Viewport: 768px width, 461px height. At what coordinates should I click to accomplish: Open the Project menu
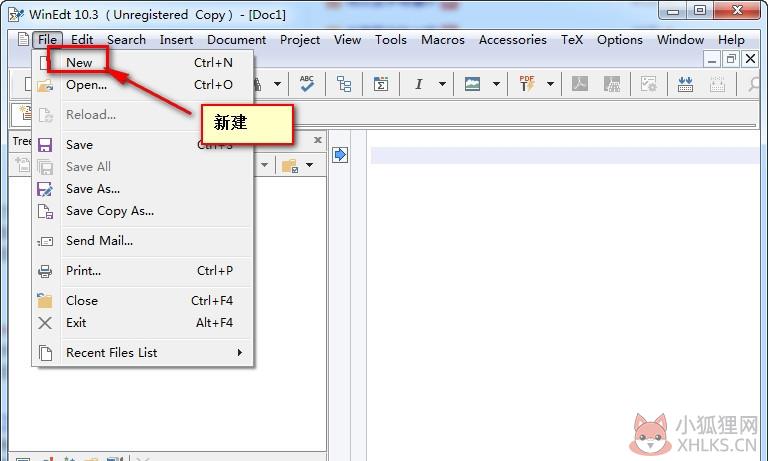coord(300,40)
